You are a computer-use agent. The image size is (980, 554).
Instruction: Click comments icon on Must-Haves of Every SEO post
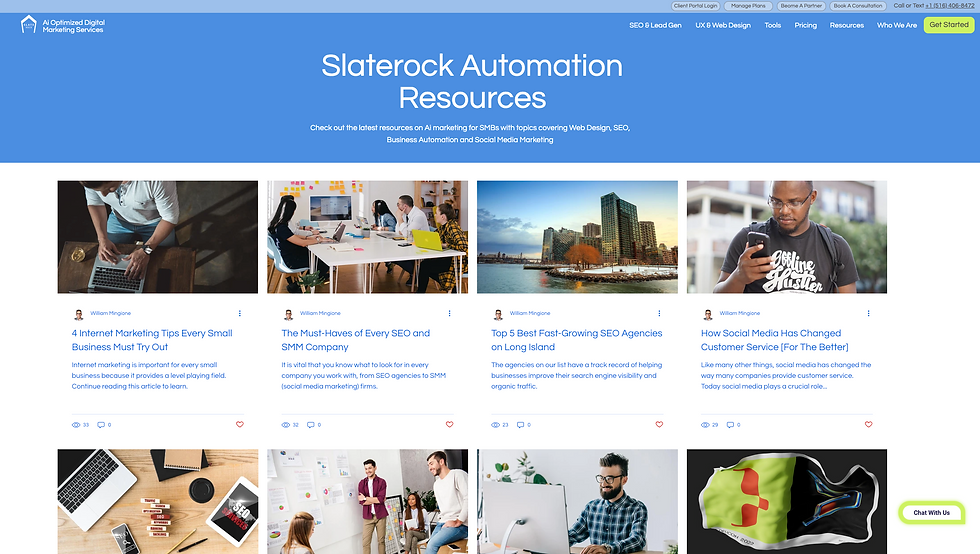(x=311, y=425)
